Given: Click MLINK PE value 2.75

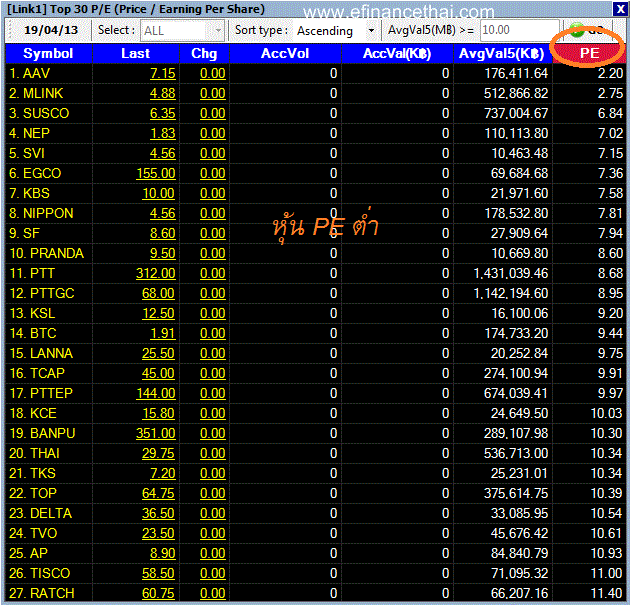Looking at the screenshot, I should coord(610,93).
